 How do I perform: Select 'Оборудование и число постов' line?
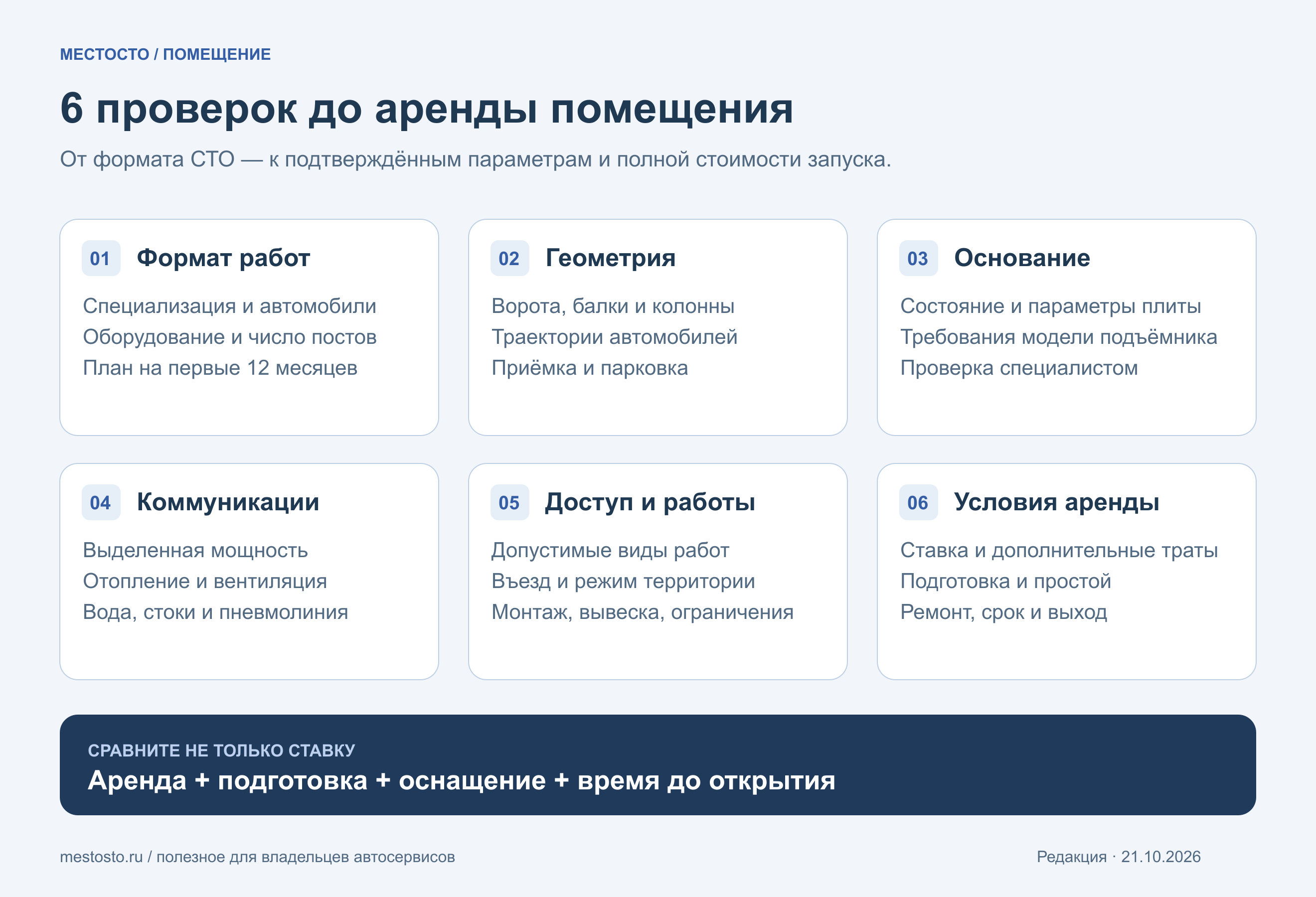[x=229, y=337]
